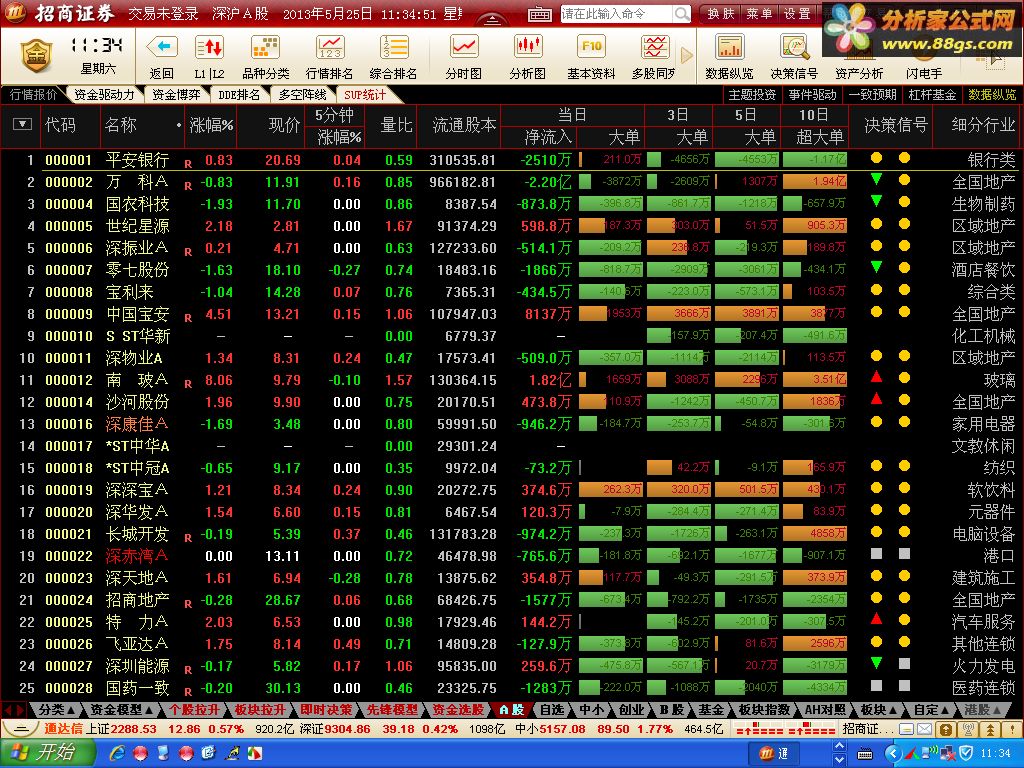The width and height of the screenshot is (1024, 768).
Task: Open 闪电手 quick trade icon
Action: coord(924,56)
